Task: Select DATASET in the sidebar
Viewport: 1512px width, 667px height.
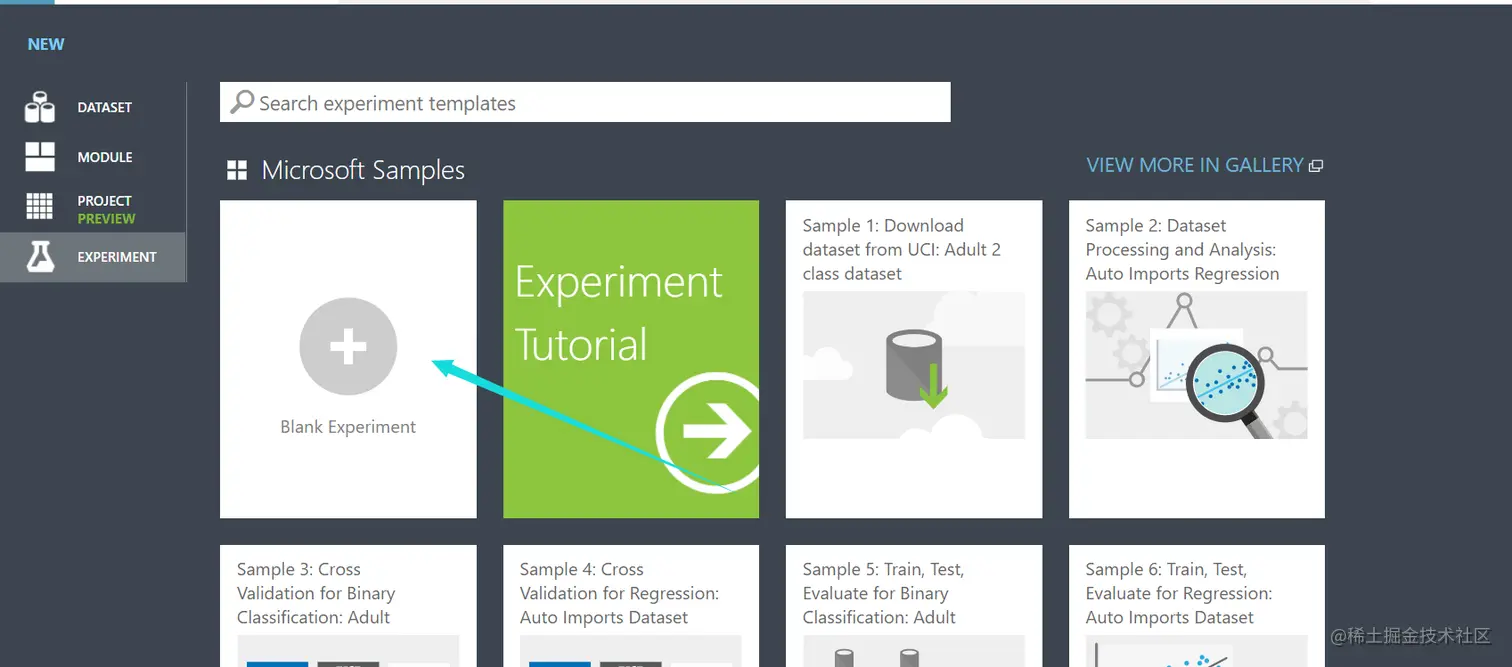Action: 93,107
